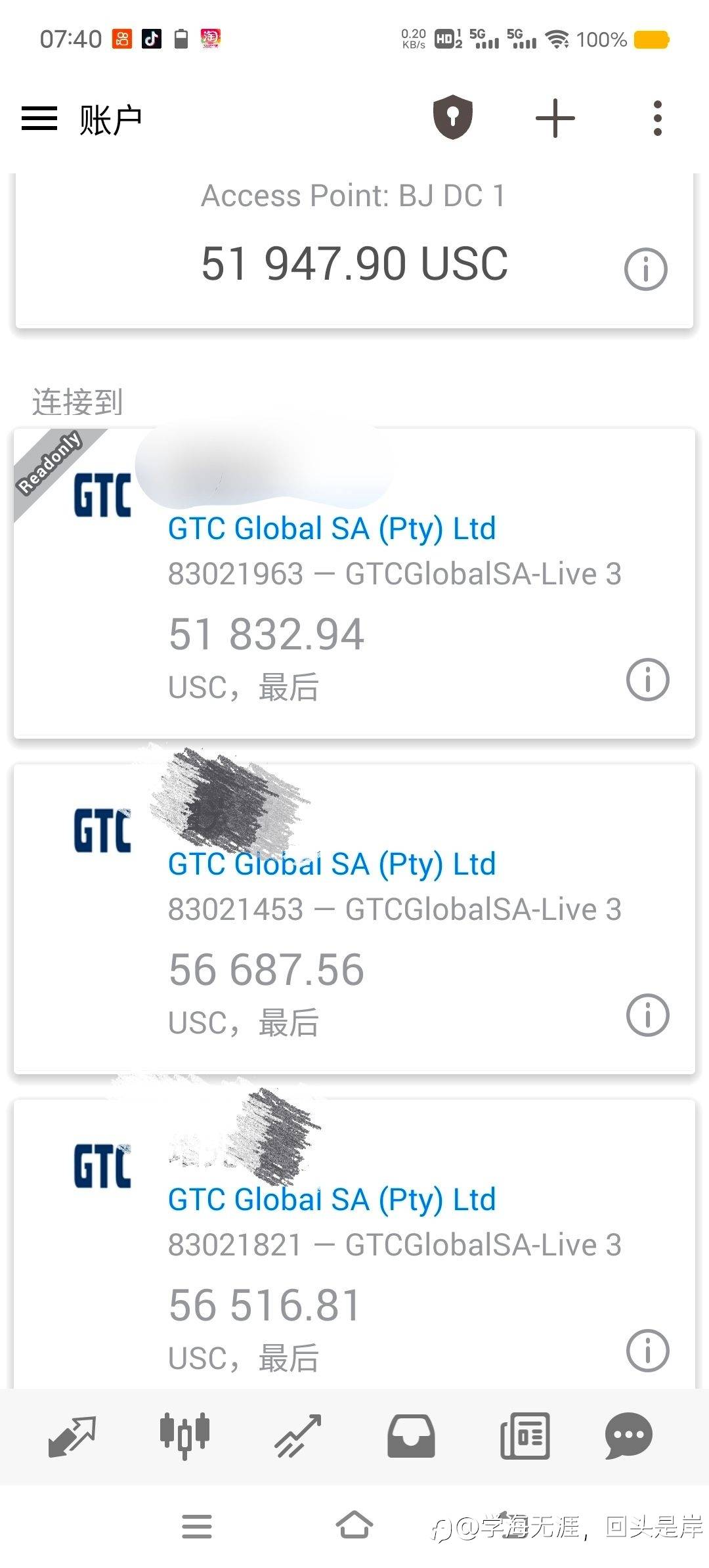Tap GTC Global SA link for account 83021453

(x=332, y=864)
